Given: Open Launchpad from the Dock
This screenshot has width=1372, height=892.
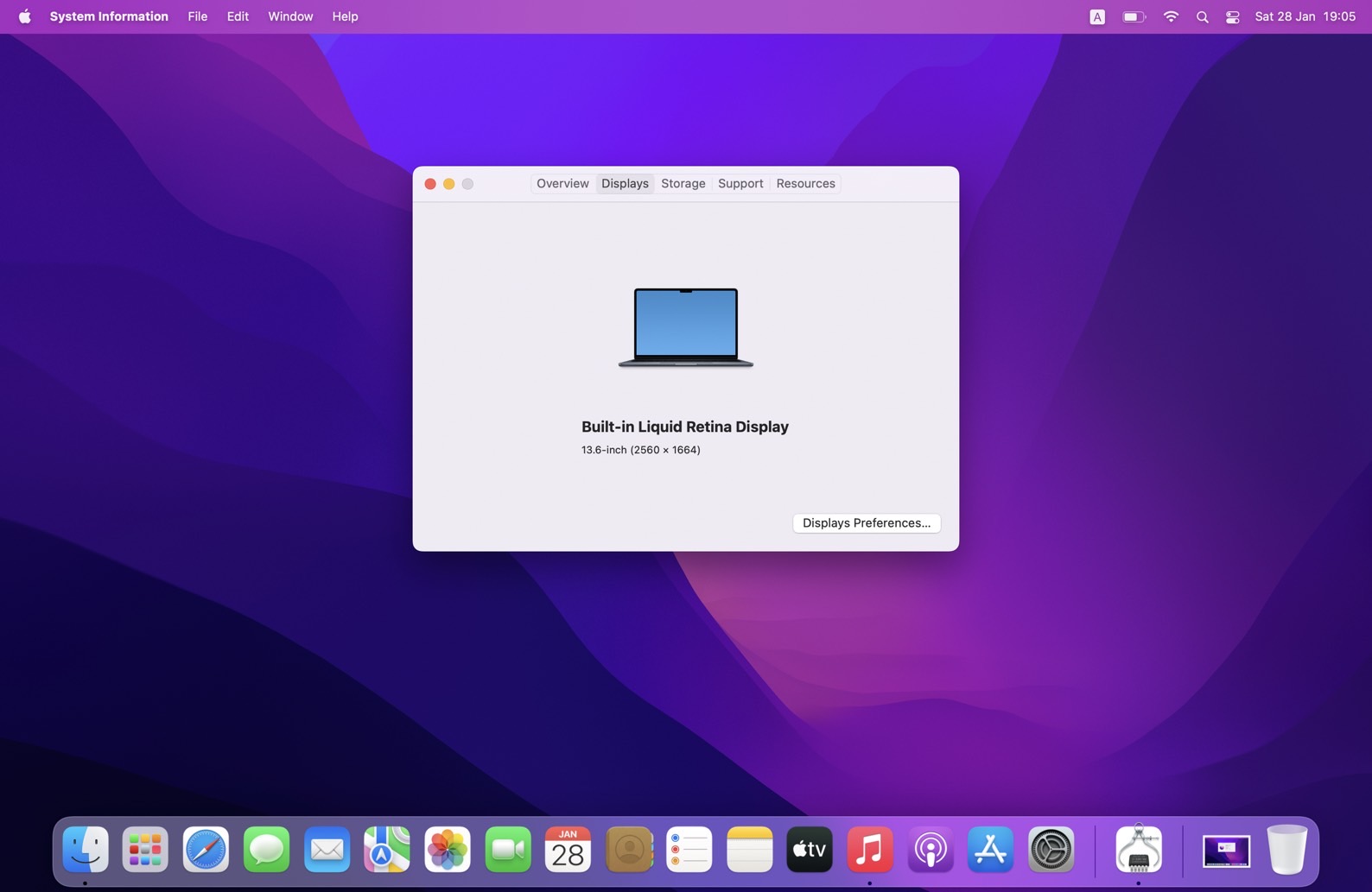Looking at the screenshot, I should 145,850.
